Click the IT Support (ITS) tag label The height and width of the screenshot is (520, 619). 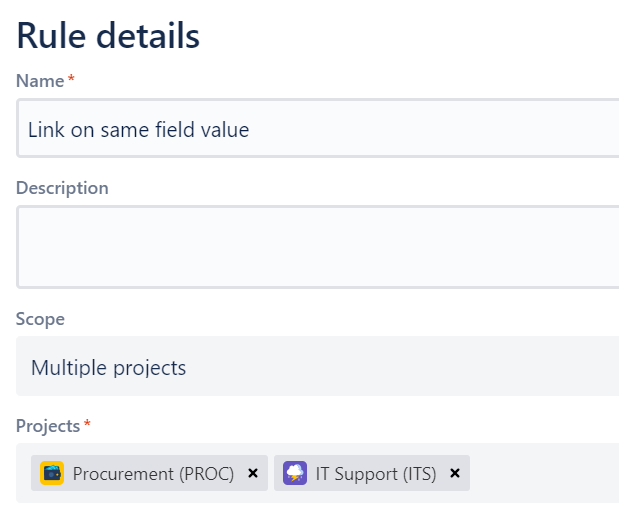click(x=376, y=474)
